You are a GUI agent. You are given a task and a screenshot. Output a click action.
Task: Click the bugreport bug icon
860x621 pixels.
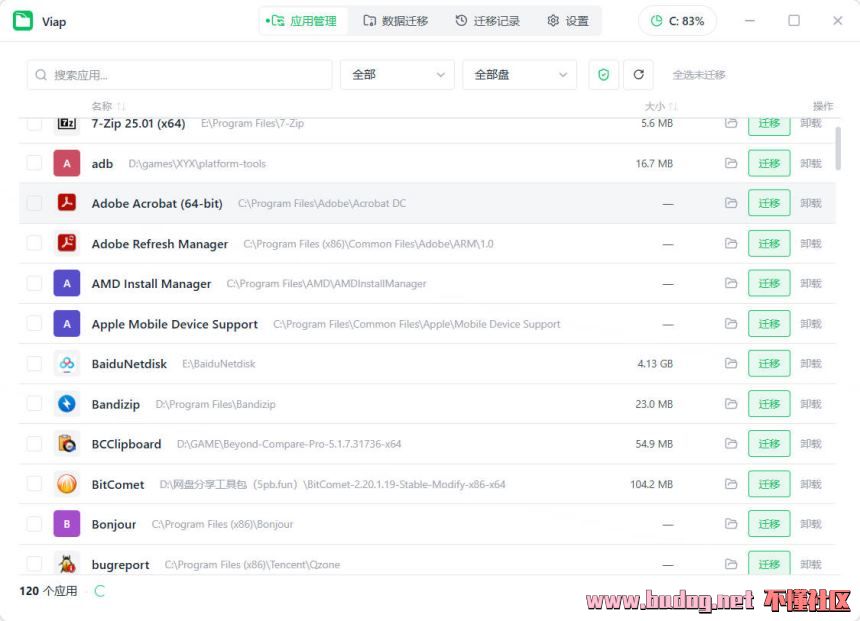(67, 564)
